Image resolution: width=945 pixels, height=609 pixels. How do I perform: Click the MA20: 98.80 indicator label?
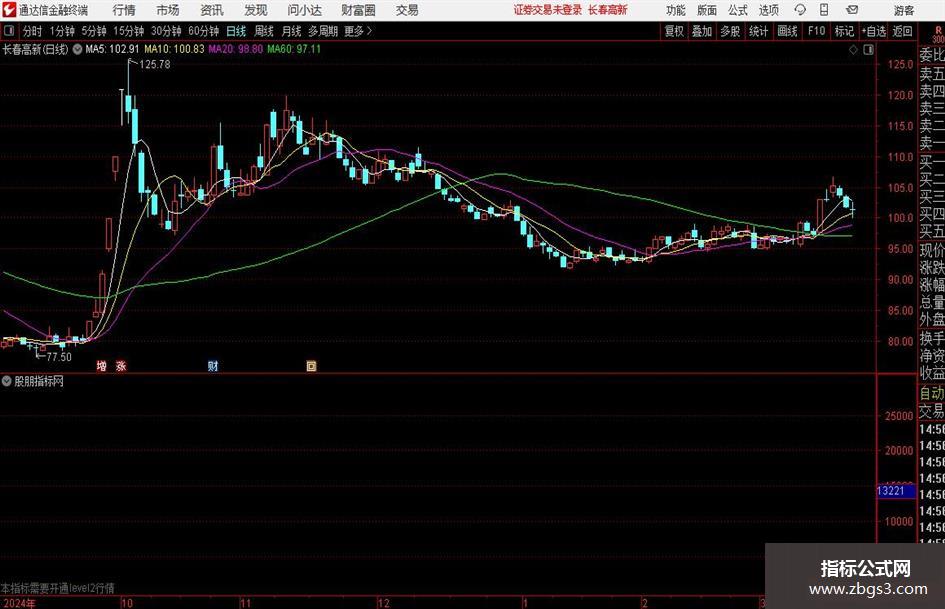(236, 49)
